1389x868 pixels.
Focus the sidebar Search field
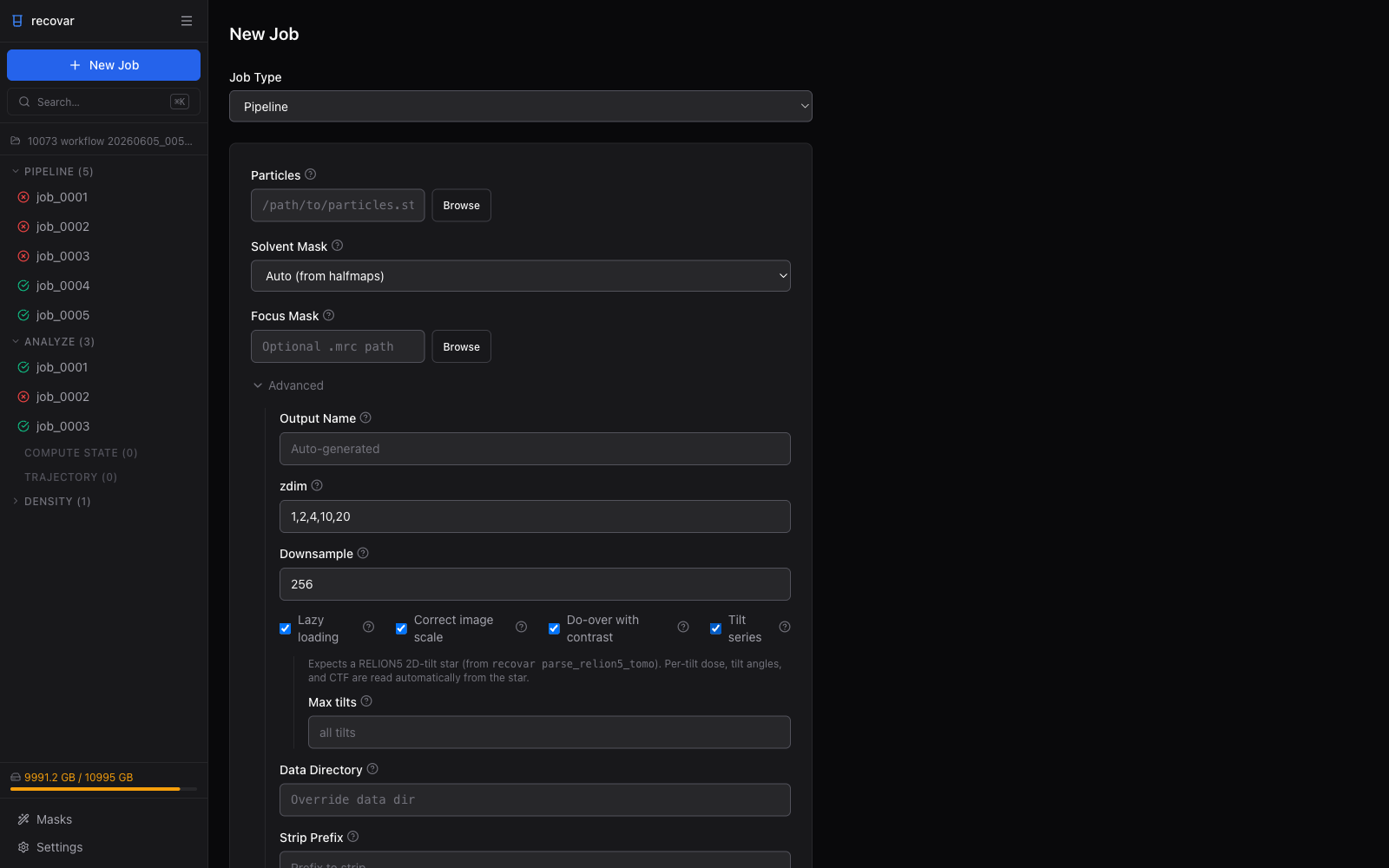pos(103,102)
